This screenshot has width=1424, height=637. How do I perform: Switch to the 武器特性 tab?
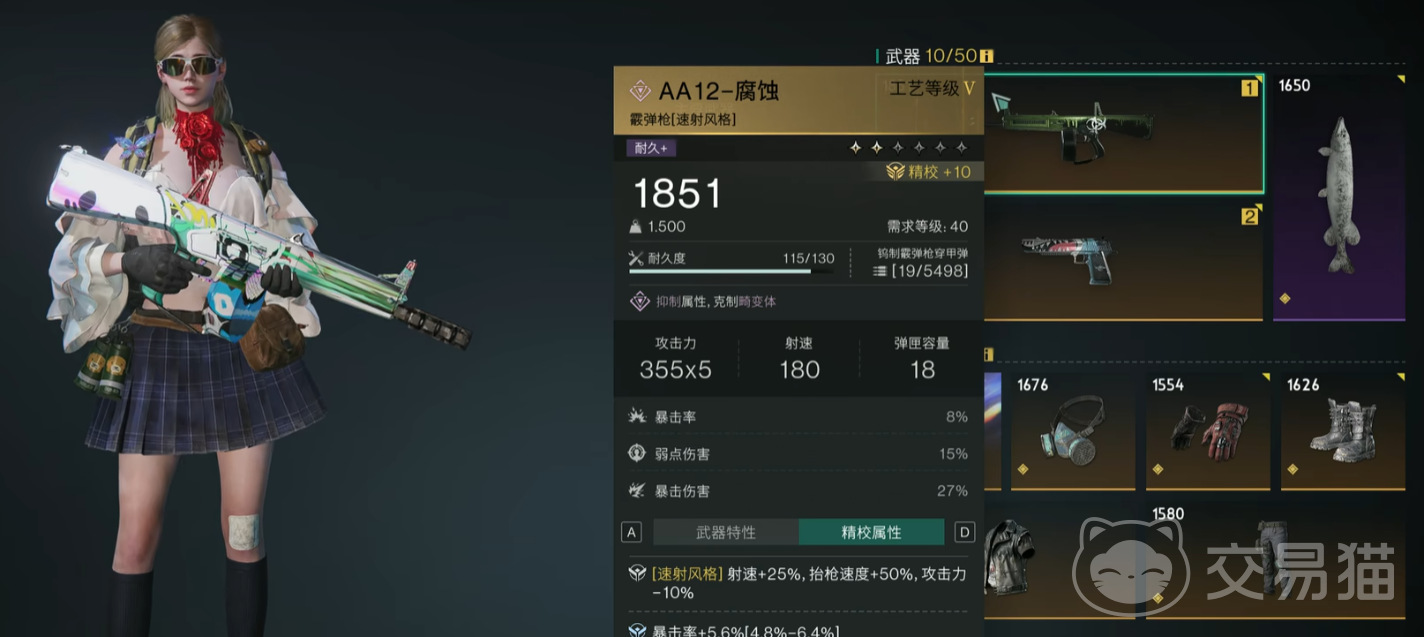726,532
